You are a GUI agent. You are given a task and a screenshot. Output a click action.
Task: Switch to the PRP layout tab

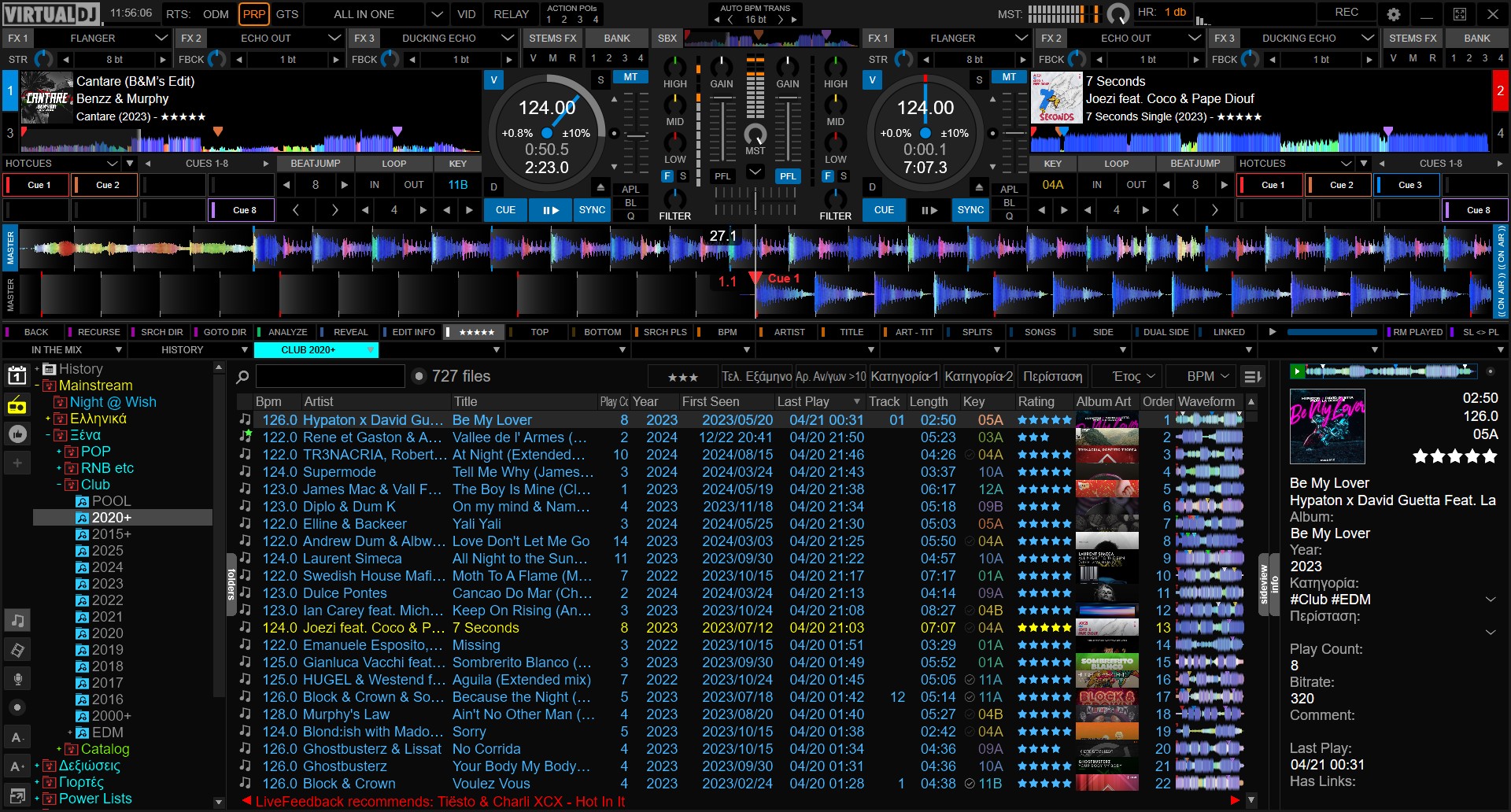[x=254, y=14]
